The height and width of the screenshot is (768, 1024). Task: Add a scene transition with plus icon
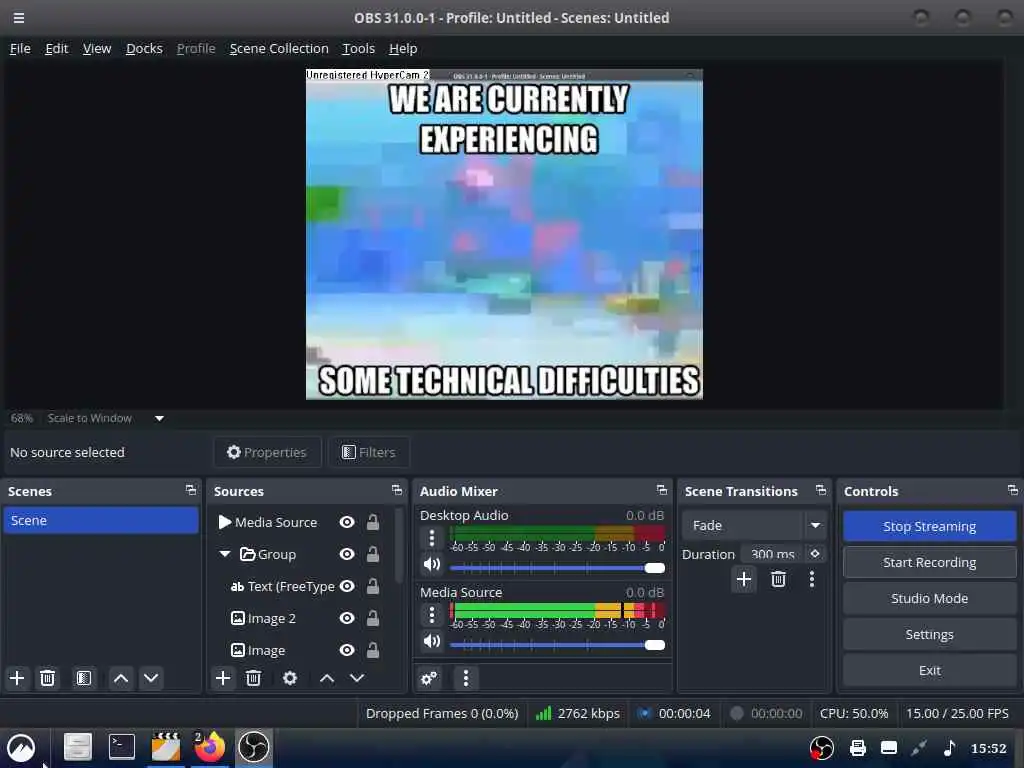point(743,579)
